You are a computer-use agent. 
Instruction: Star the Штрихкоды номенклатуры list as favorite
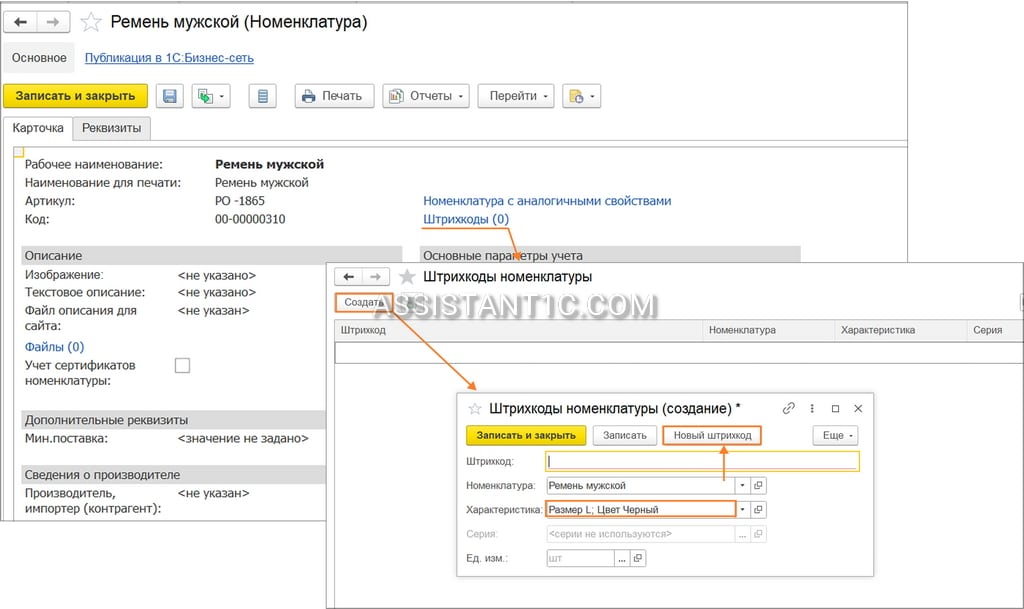click(x=407, y=277)
